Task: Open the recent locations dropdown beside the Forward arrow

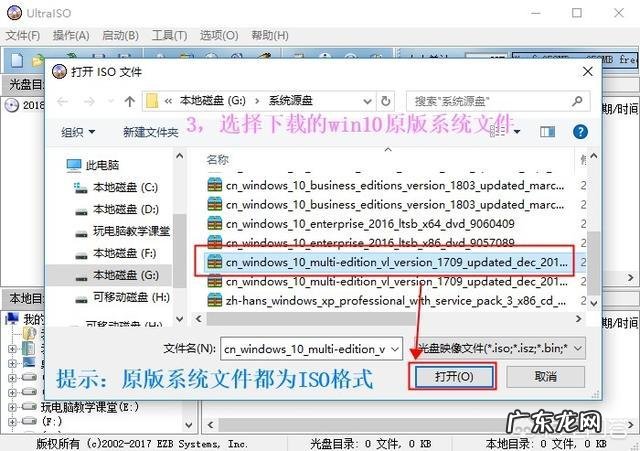Action: click(110, 101)
